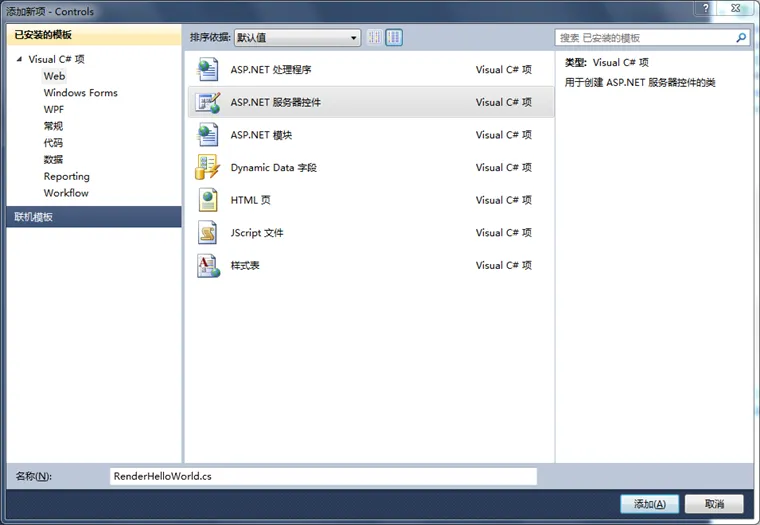Select the 代码 category
The image size is (760, 525).
coord(53,143)
